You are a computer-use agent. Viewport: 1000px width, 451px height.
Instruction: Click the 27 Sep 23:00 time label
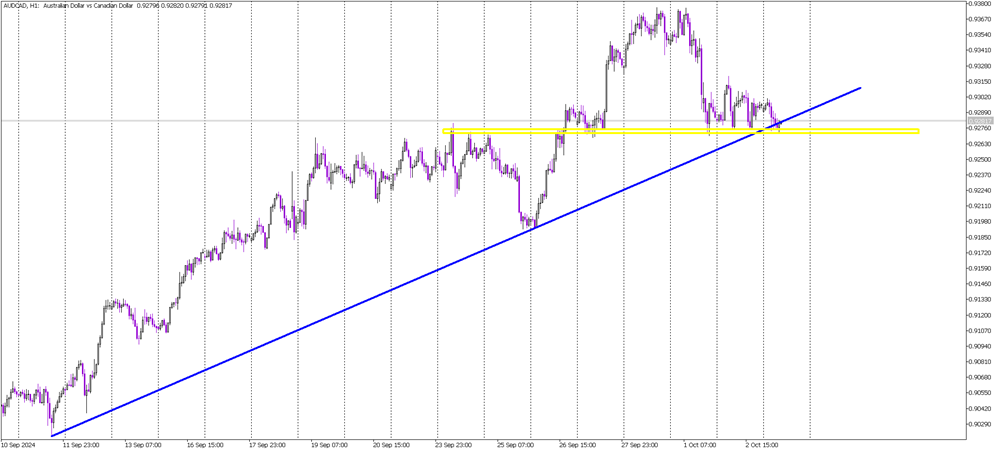coord(639,445)
